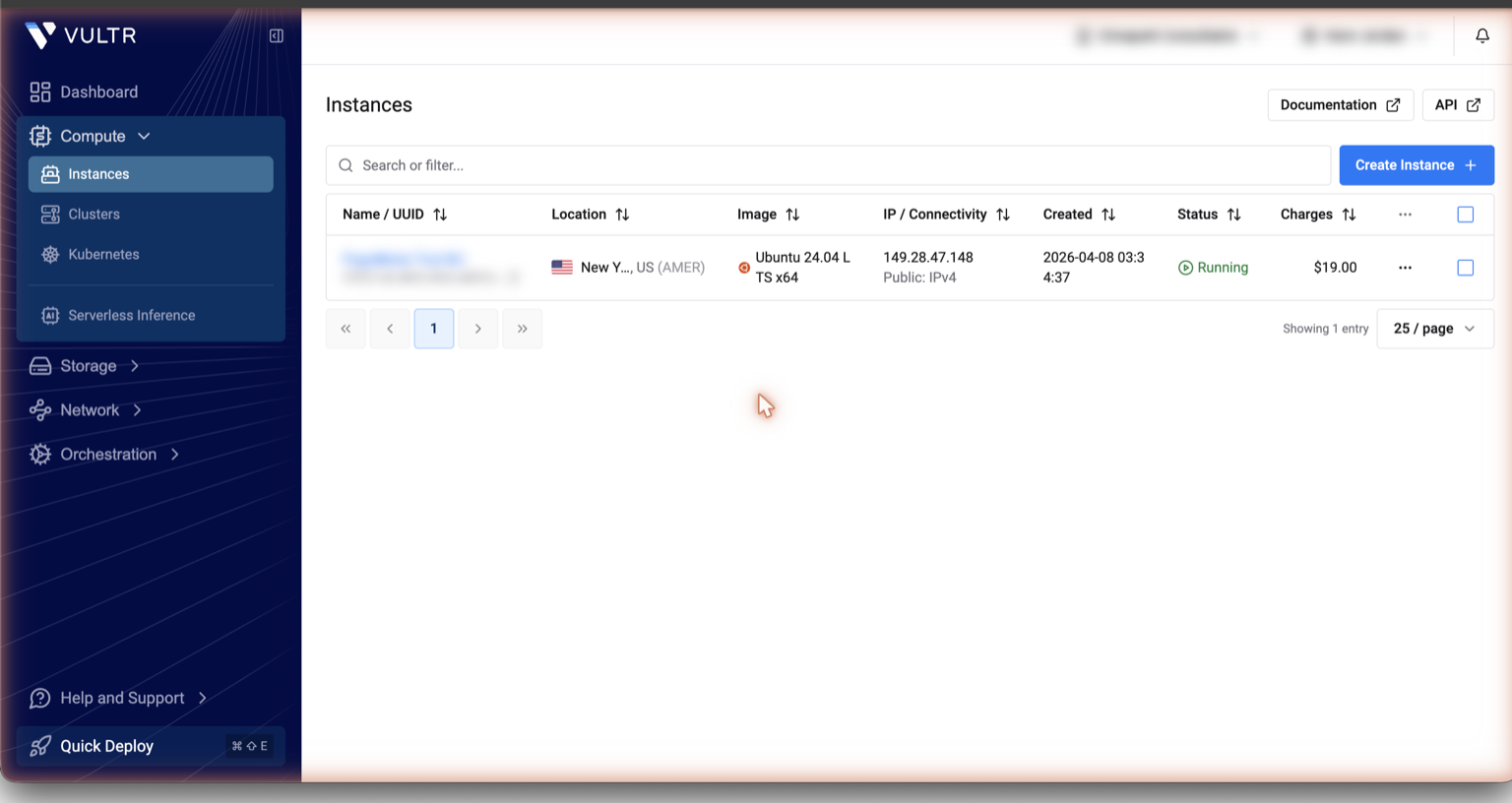Screen dimensions: 1512x803
Task: Focus the Search or filter field
Action: pyautogui.click(x=828, y=165)
